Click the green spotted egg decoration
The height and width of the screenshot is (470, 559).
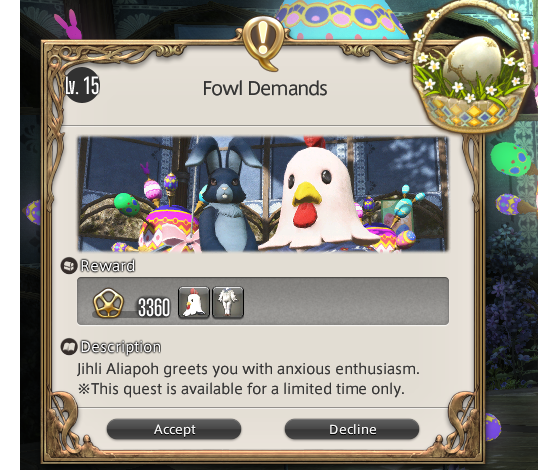tap(511, 159)
